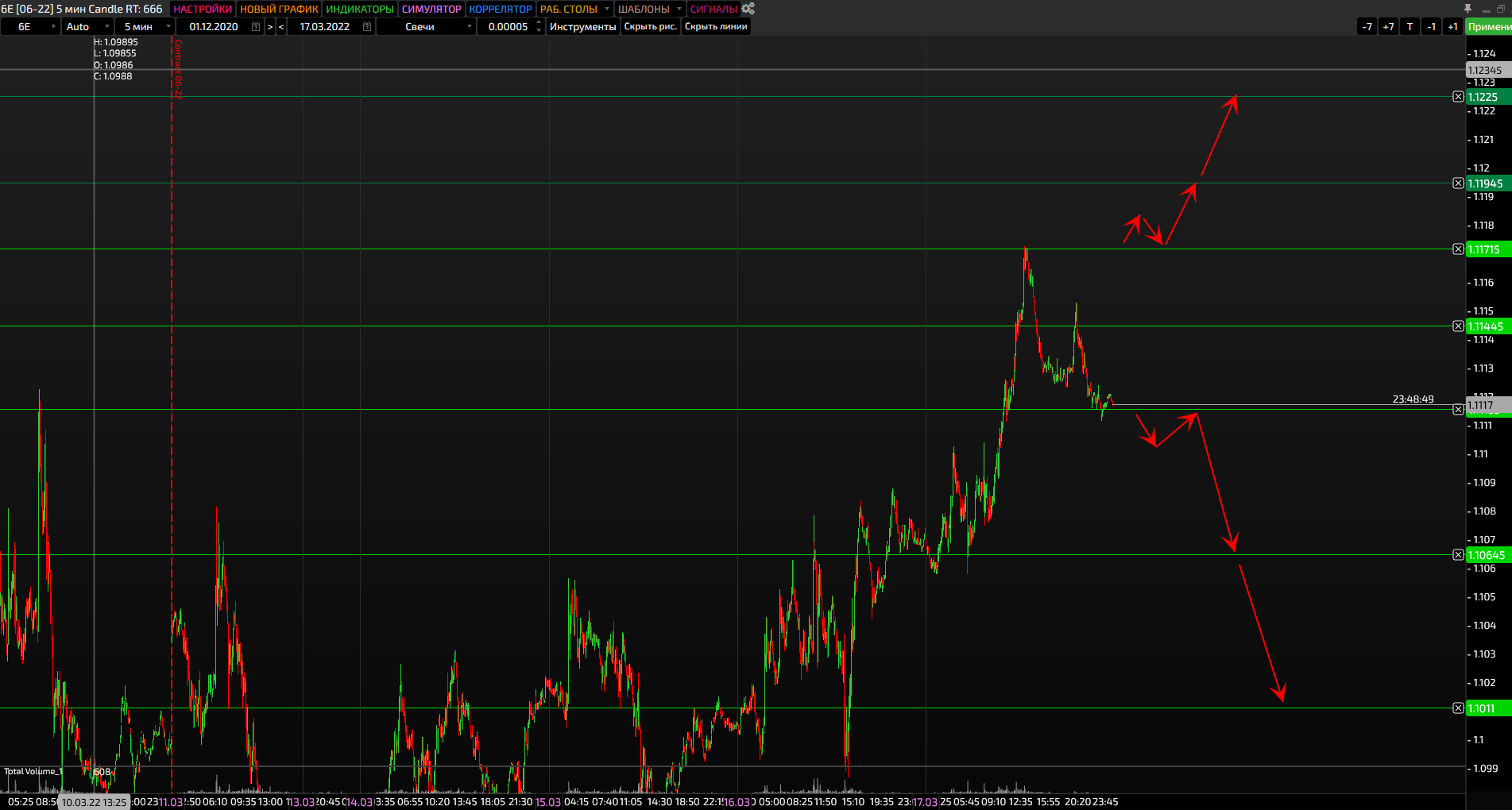Click the pin window icon
The height and width of the screenshot is (810, 1512).
1468,9
